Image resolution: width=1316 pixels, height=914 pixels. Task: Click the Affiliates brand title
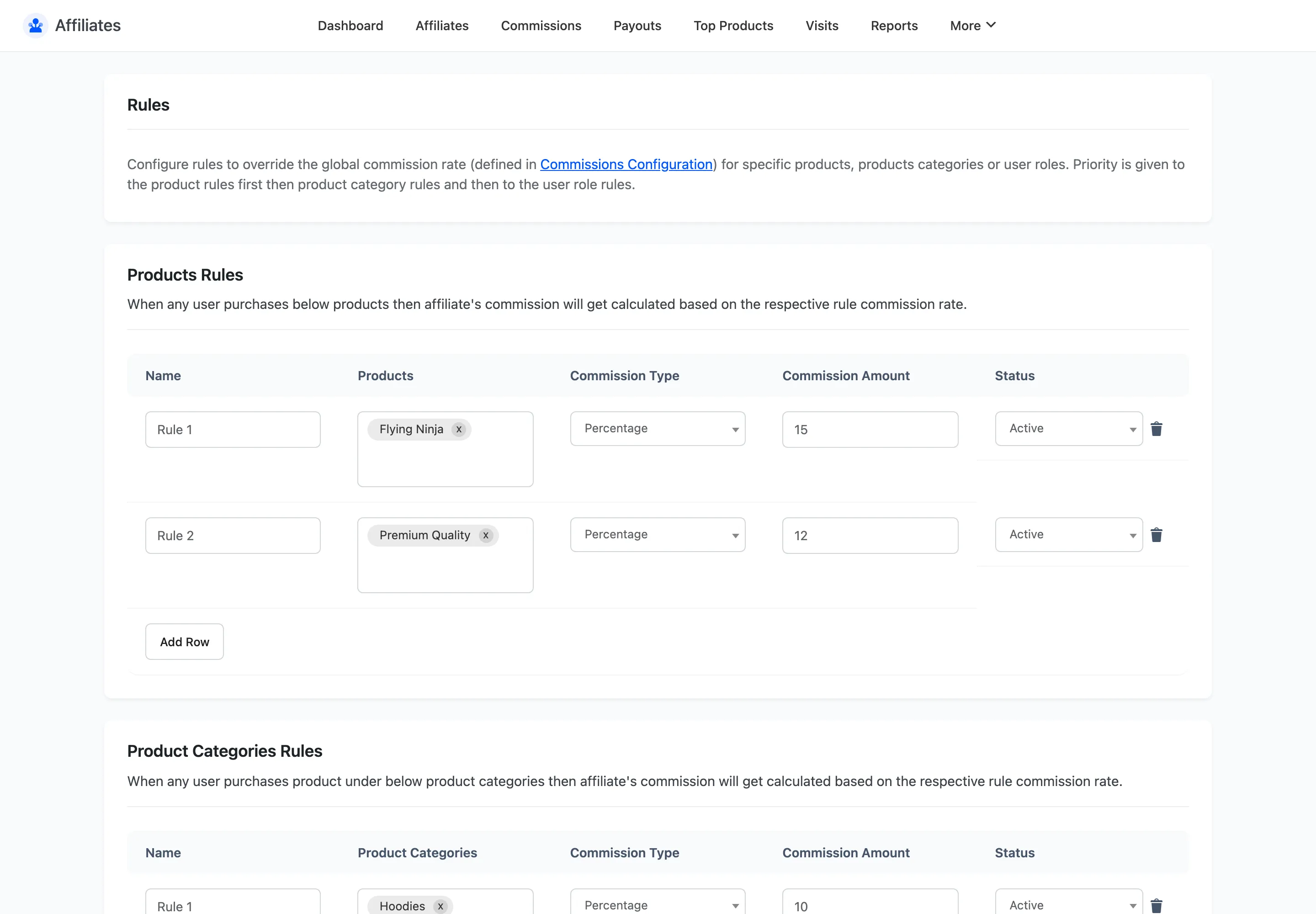[88, 25]
